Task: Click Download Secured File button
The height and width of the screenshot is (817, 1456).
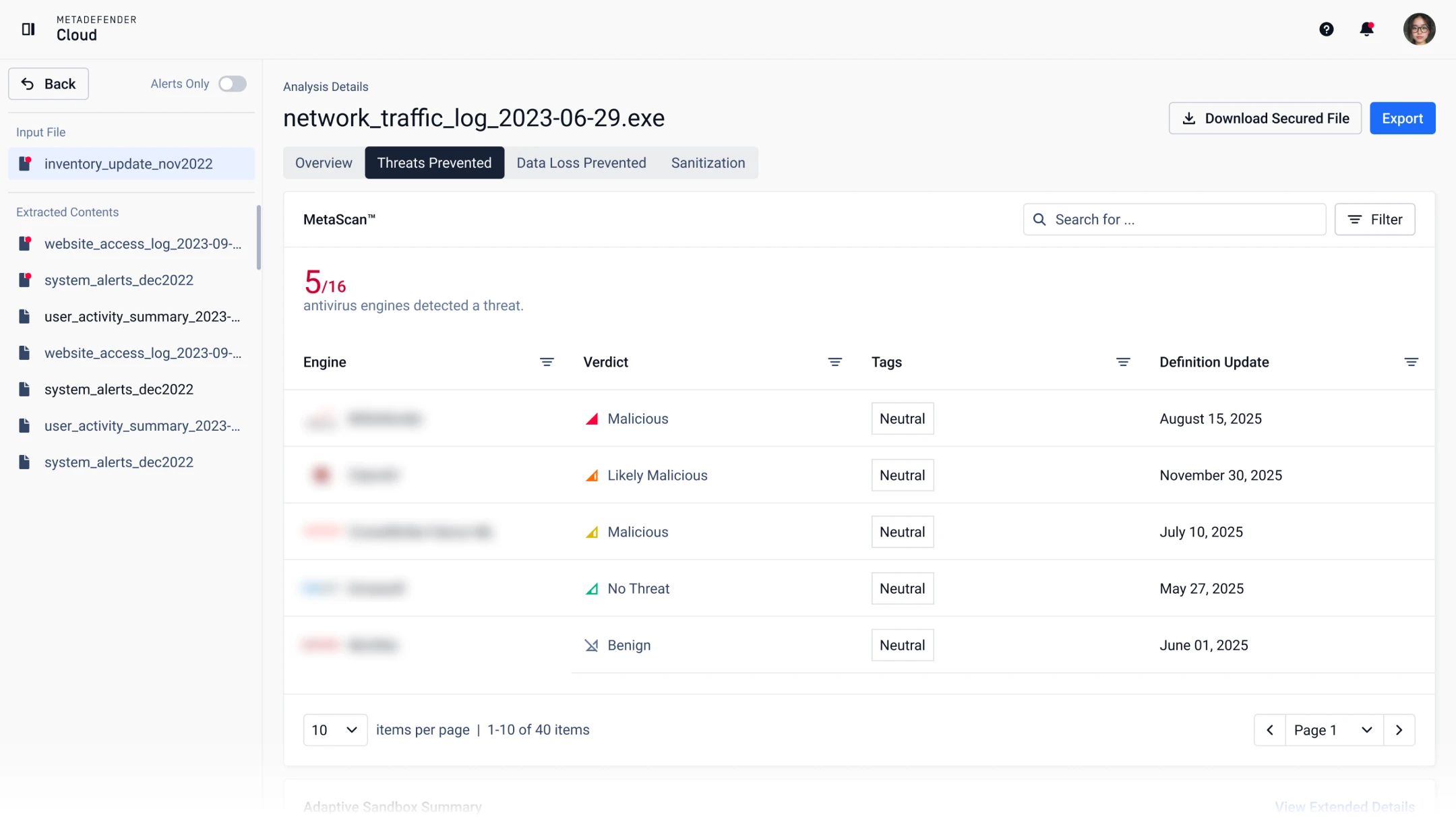Action: (1265, 119)
